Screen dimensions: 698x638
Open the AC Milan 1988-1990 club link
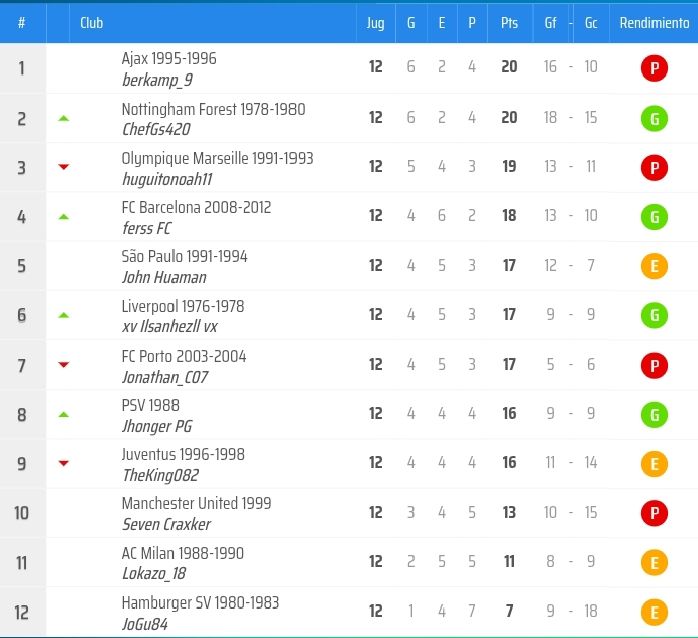click(x=182, y=553)
